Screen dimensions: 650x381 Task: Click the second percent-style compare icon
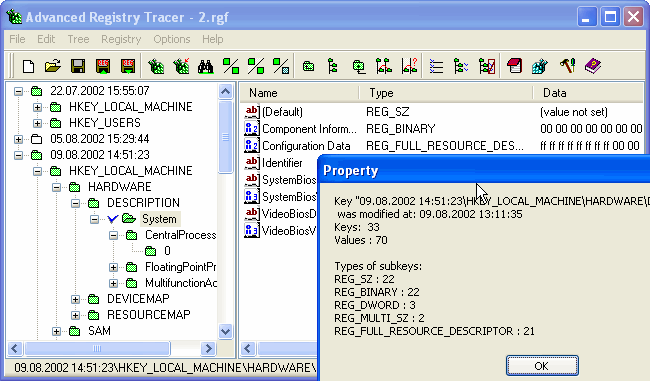click(256, 66)
